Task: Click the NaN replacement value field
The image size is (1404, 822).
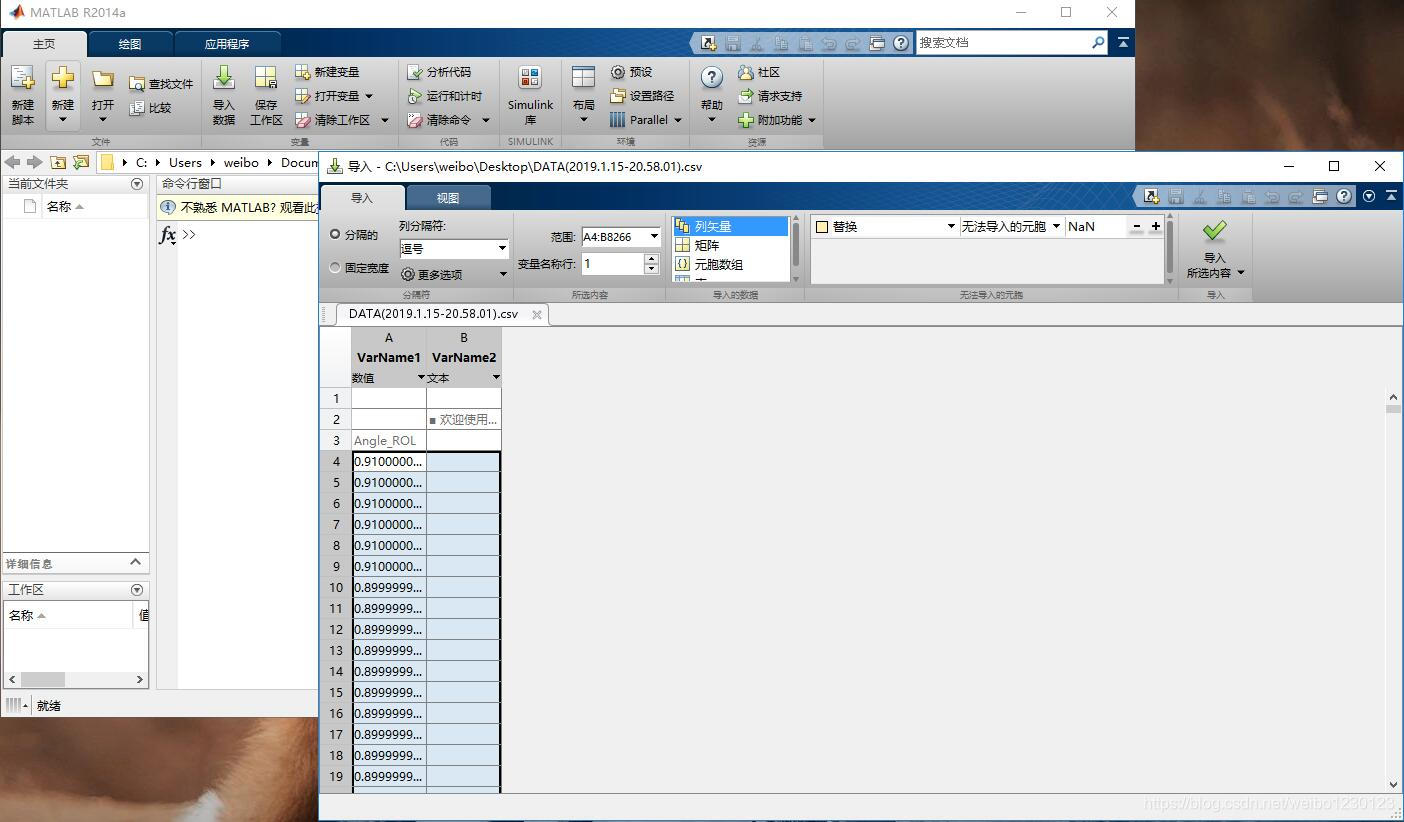Action: 1097,227
